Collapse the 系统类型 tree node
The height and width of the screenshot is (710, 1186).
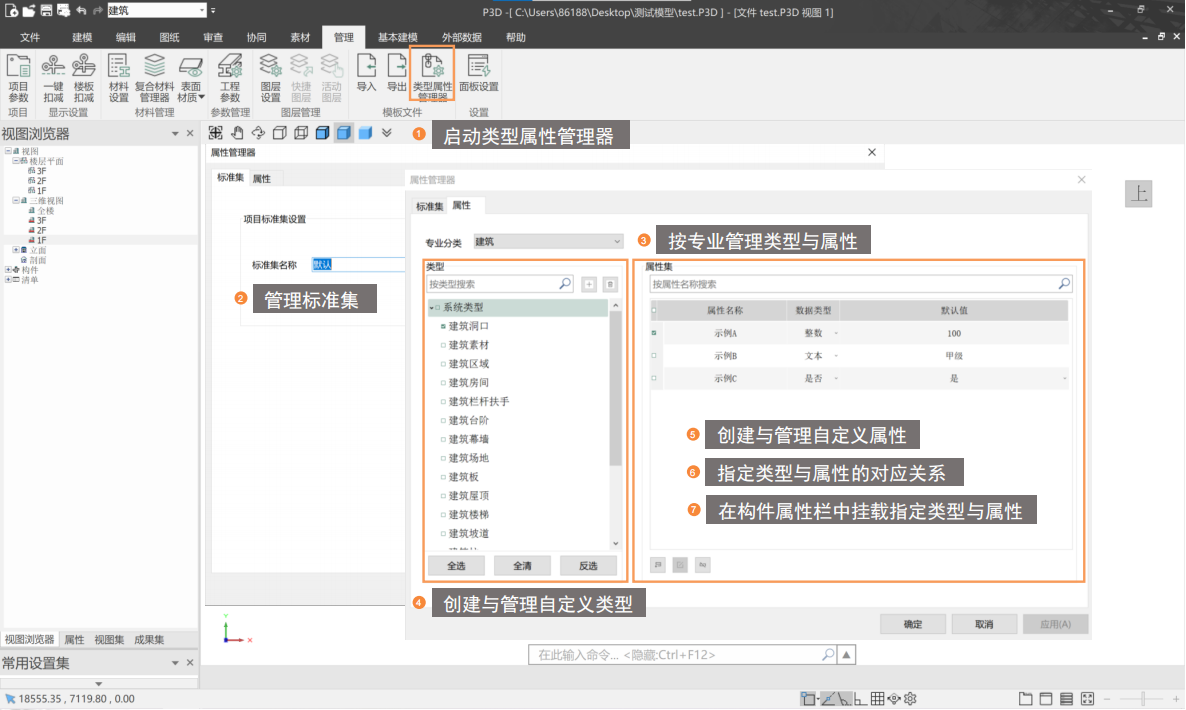431,308
